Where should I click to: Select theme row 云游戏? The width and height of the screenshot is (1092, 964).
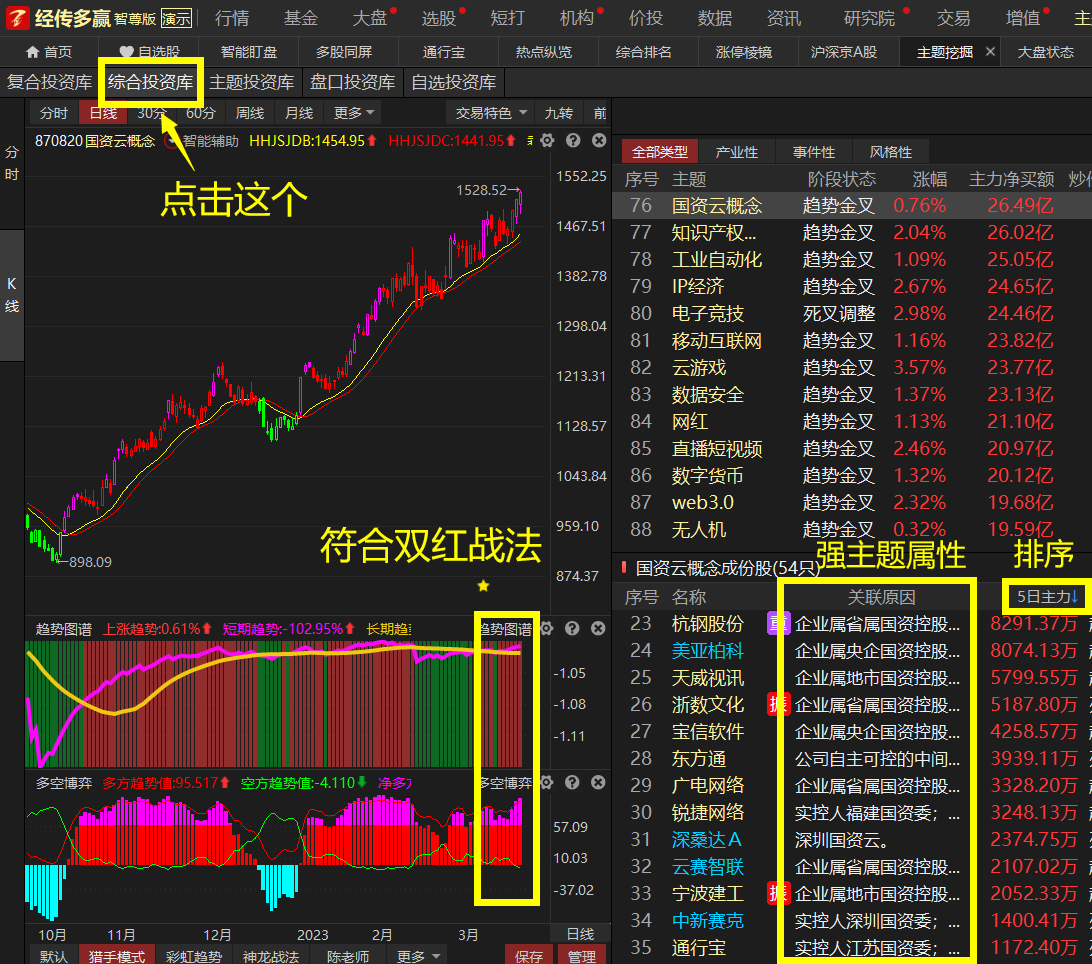(852, 367)
